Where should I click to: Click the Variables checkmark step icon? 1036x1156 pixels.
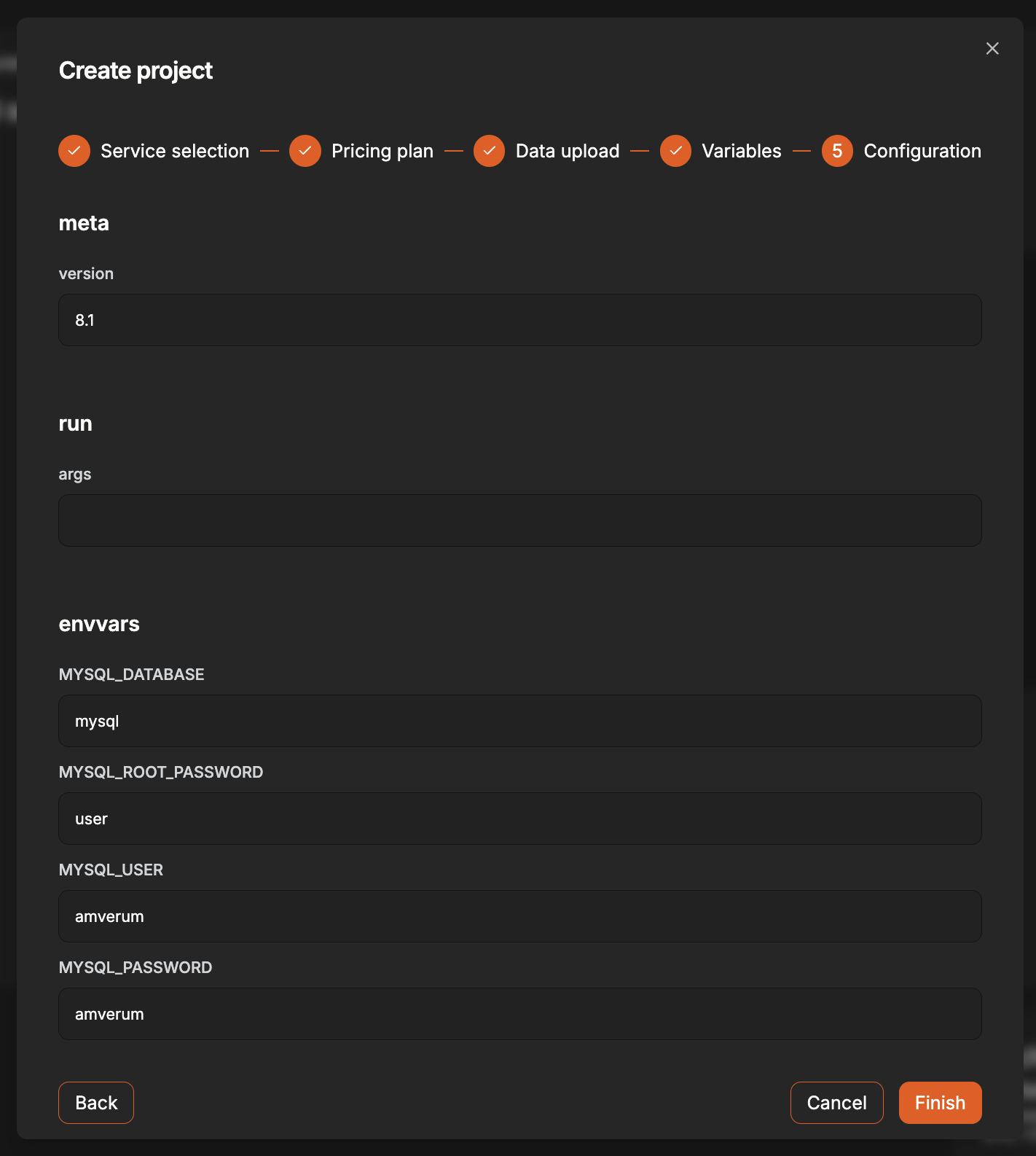[x=676, y=151]
